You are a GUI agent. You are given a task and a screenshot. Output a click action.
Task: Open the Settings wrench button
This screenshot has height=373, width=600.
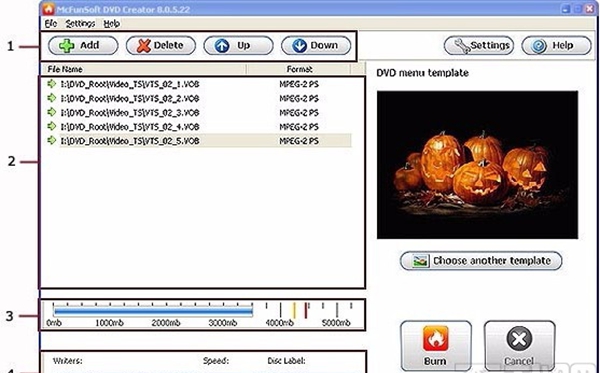[x=479, y=46]
